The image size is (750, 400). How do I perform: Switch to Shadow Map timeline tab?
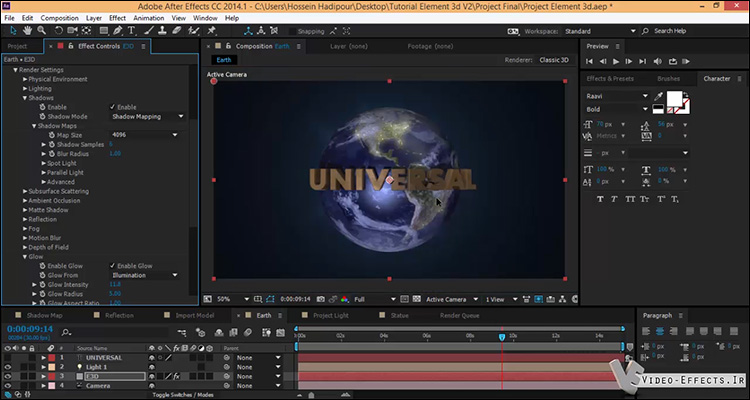pos(44,316)
